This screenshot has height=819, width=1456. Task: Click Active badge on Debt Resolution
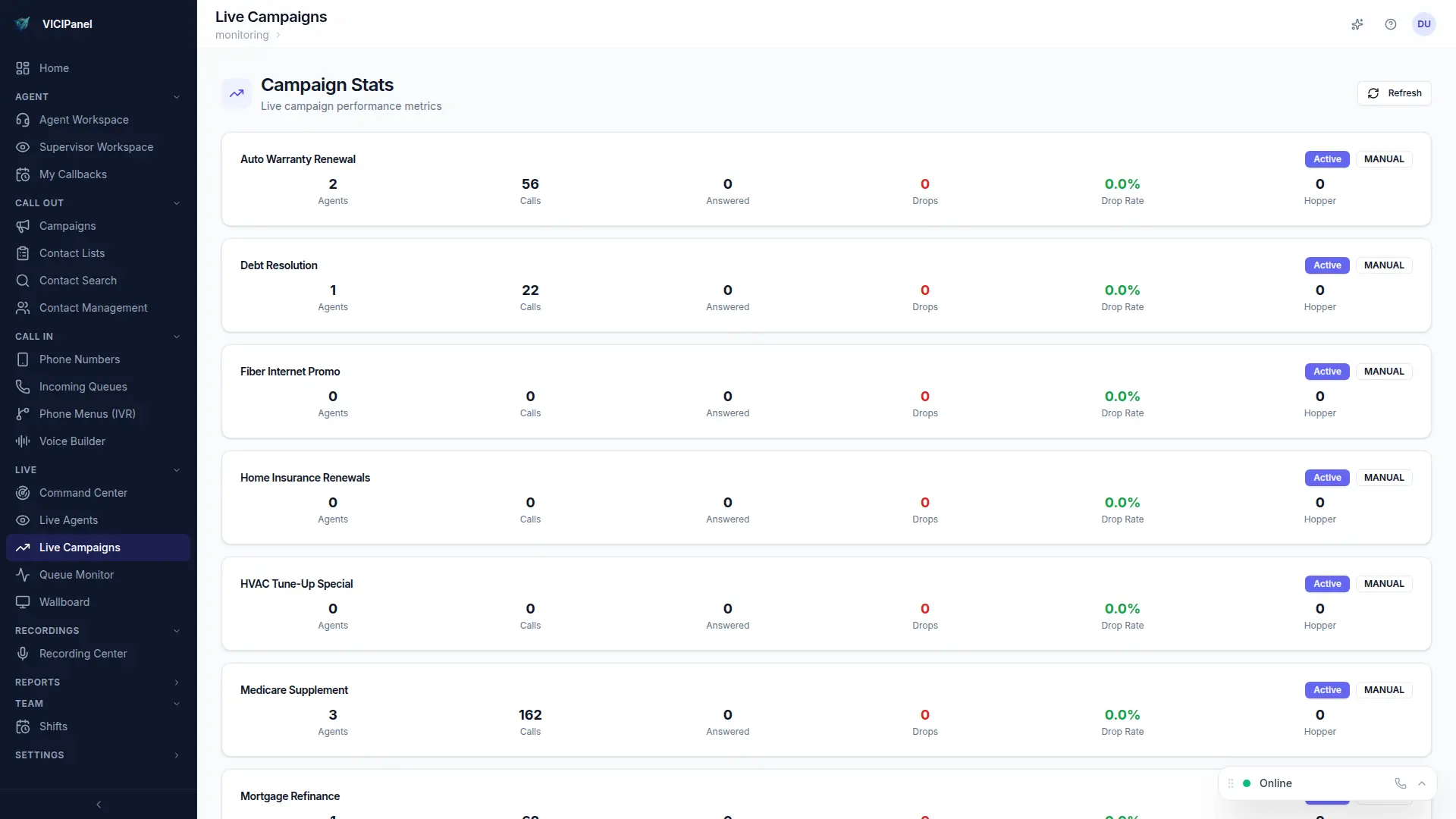coord(1327,265)
